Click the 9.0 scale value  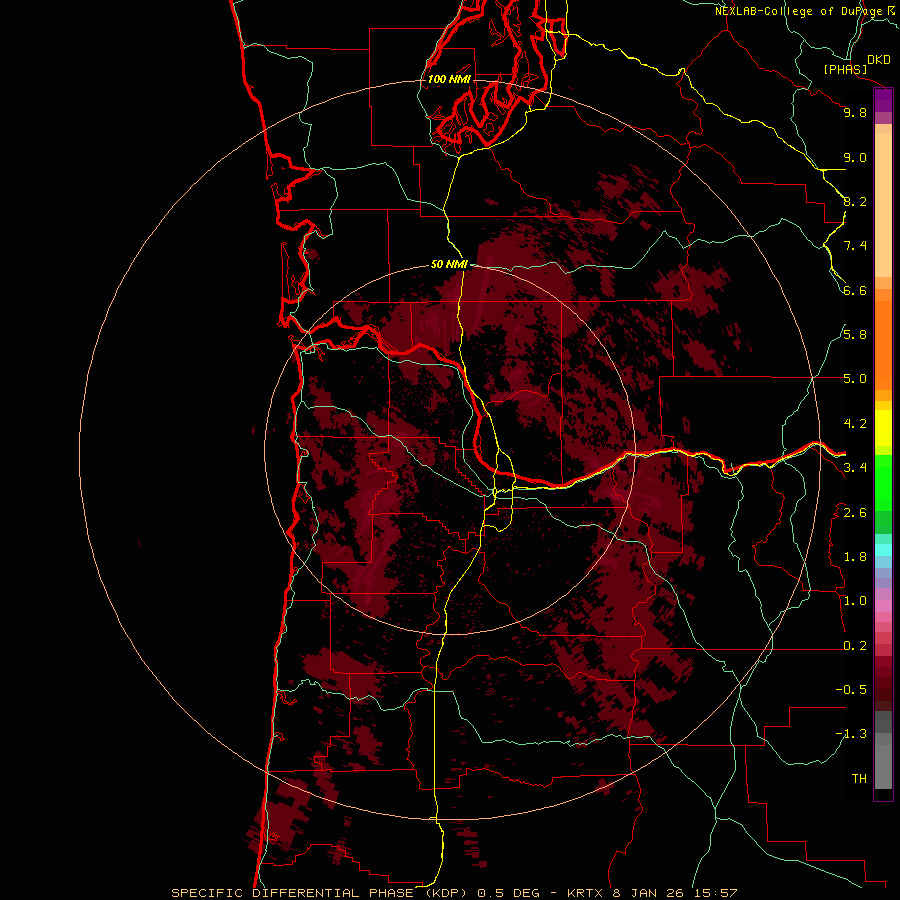(855, 157)
